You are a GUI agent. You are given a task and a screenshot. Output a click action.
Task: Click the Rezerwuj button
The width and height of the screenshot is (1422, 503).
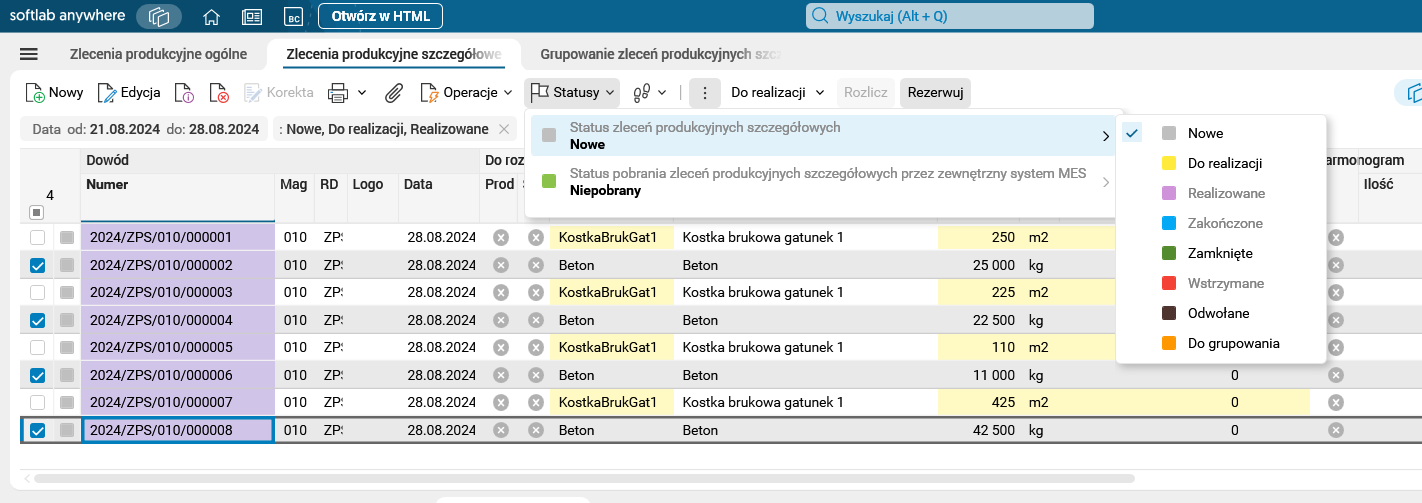tap(935, 93)
